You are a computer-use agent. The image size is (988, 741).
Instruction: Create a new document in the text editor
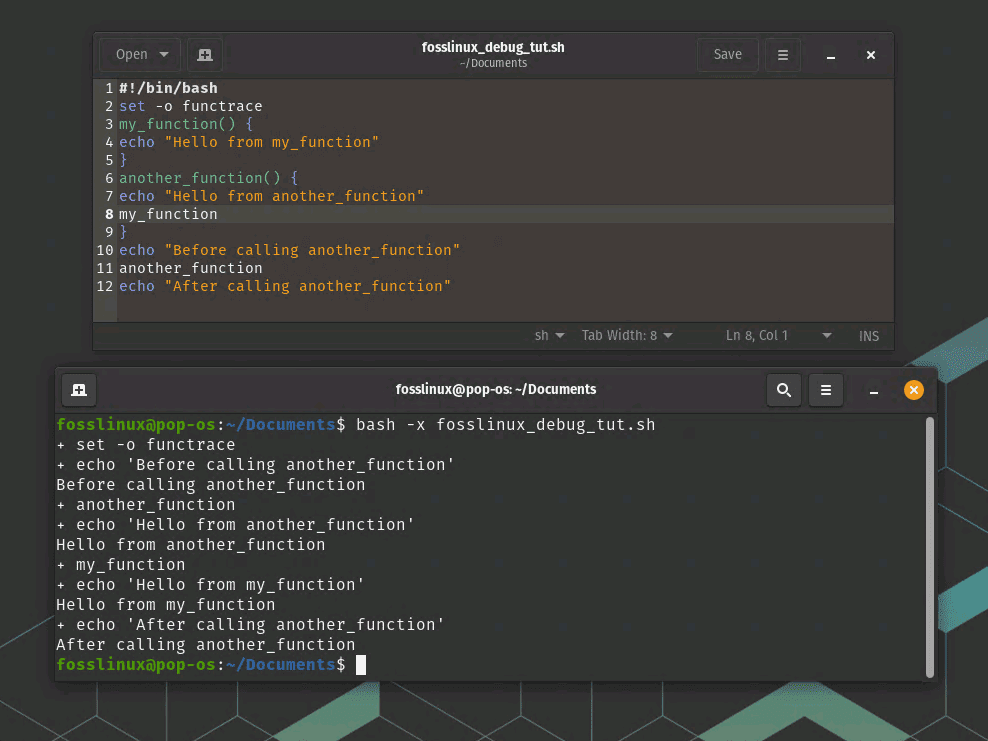(205, 55)
